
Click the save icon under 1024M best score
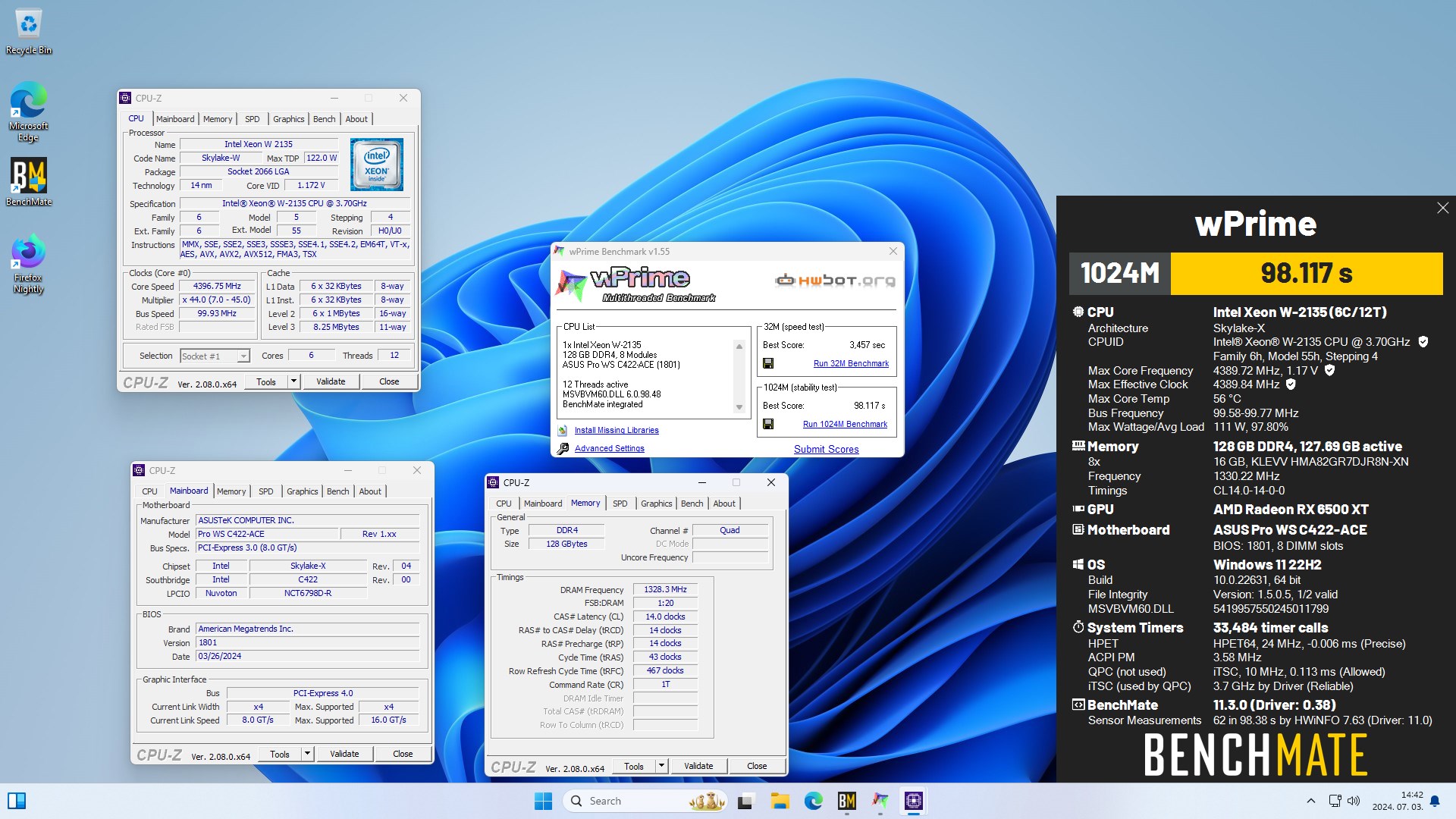point(768,424)
